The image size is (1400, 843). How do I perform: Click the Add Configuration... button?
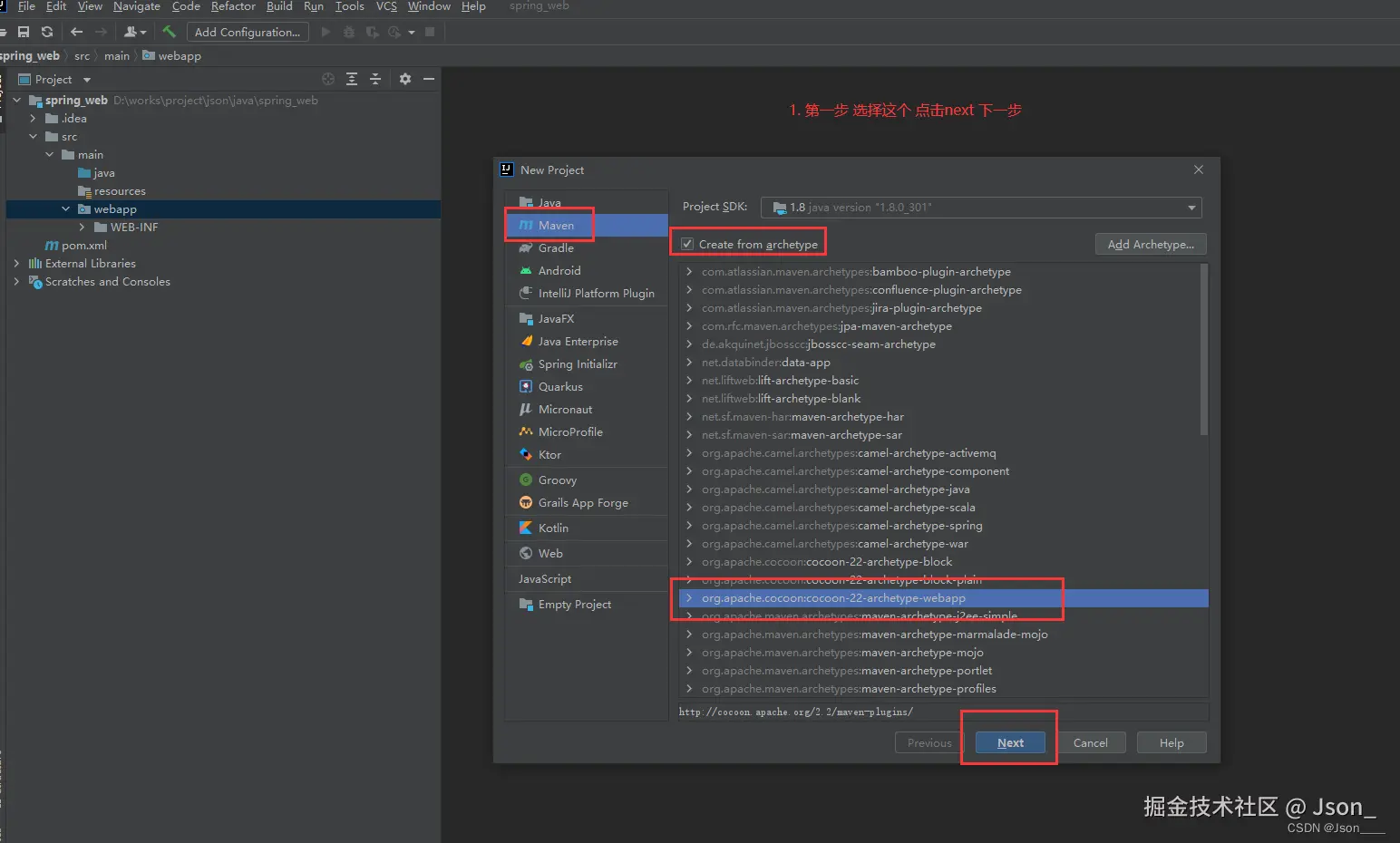(248, 32)
